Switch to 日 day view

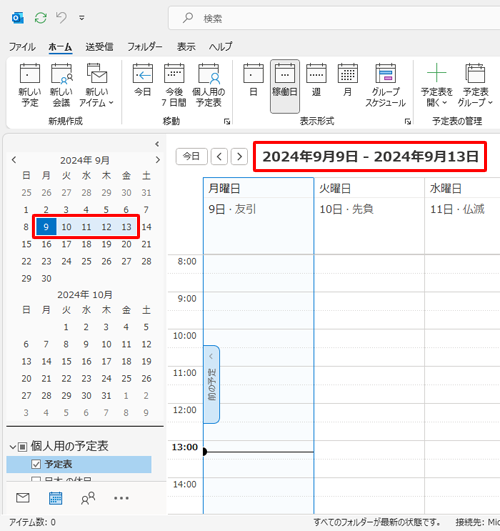[x=253, y=81]
